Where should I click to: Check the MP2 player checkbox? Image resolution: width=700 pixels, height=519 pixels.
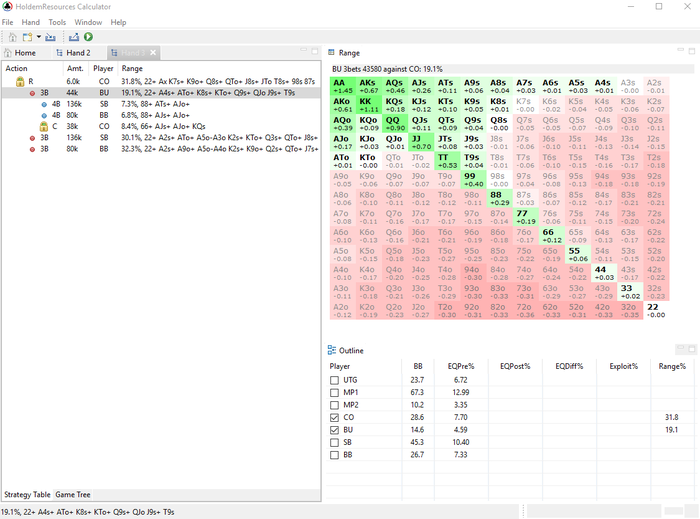(x=334, y=405)
